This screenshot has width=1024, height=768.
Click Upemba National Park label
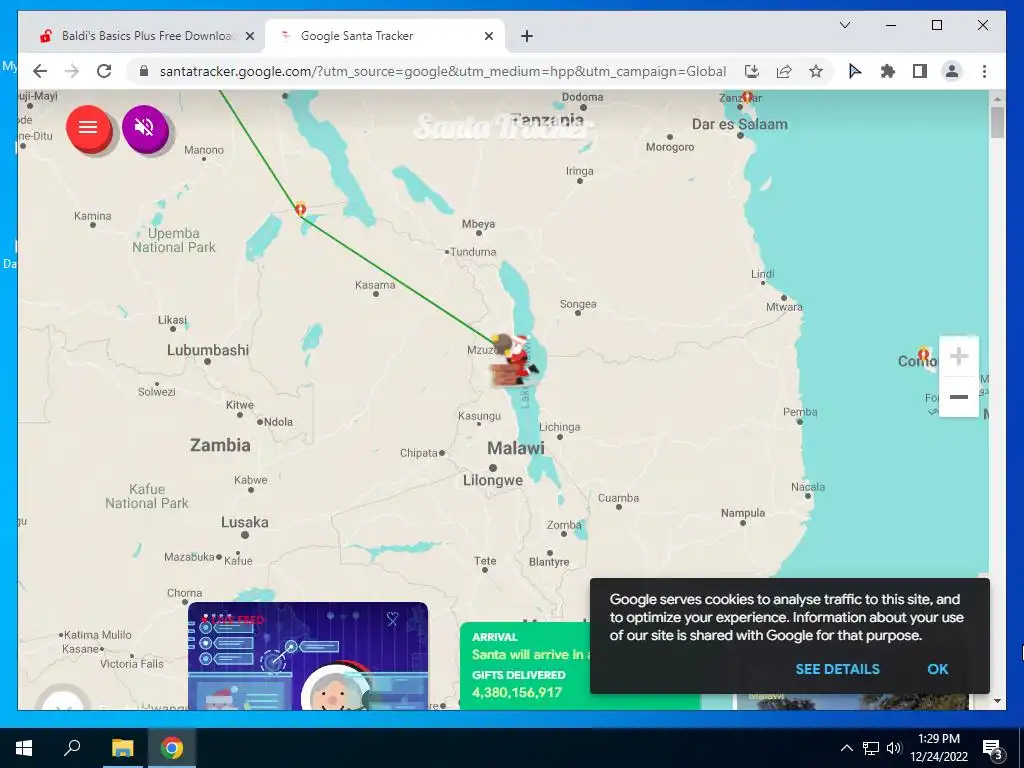(174, 240)
